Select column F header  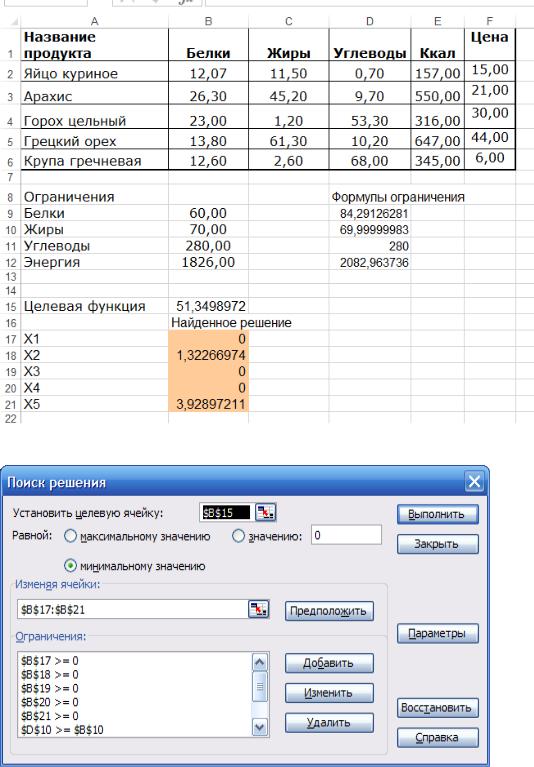pyautogui.click(x=490, y=21)
